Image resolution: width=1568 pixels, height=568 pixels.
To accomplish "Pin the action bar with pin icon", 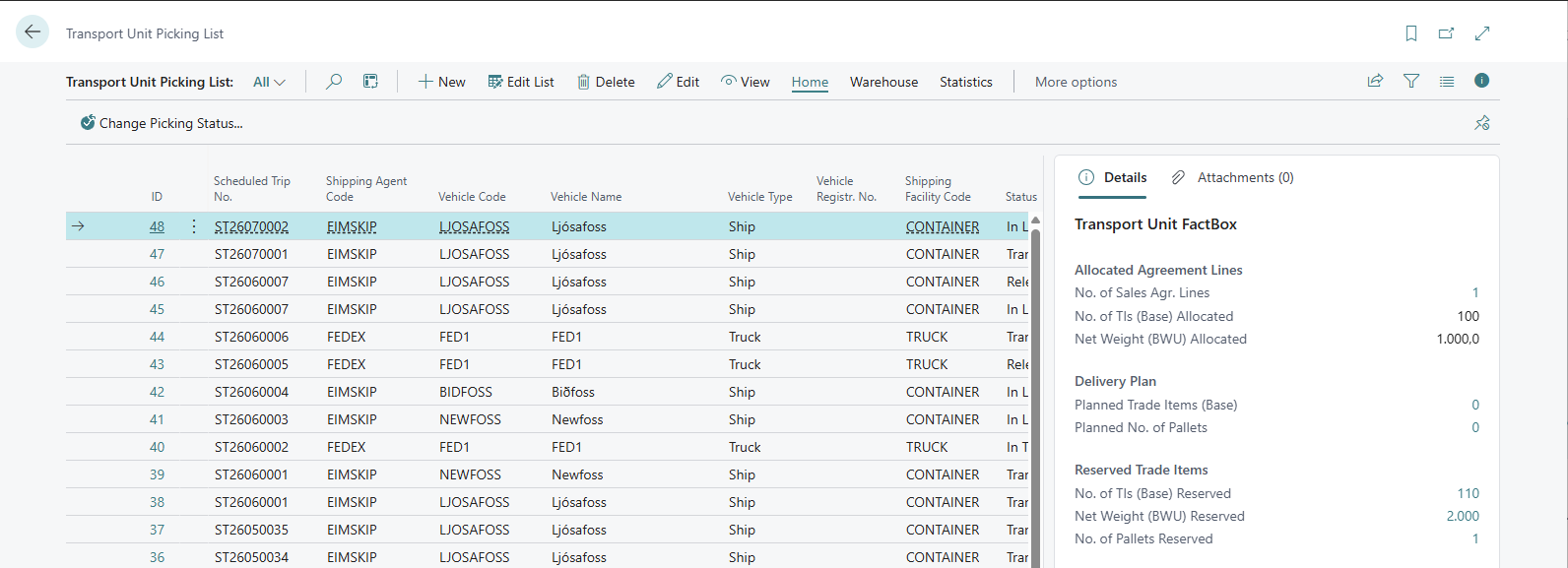I will [x=1482, y=123].
